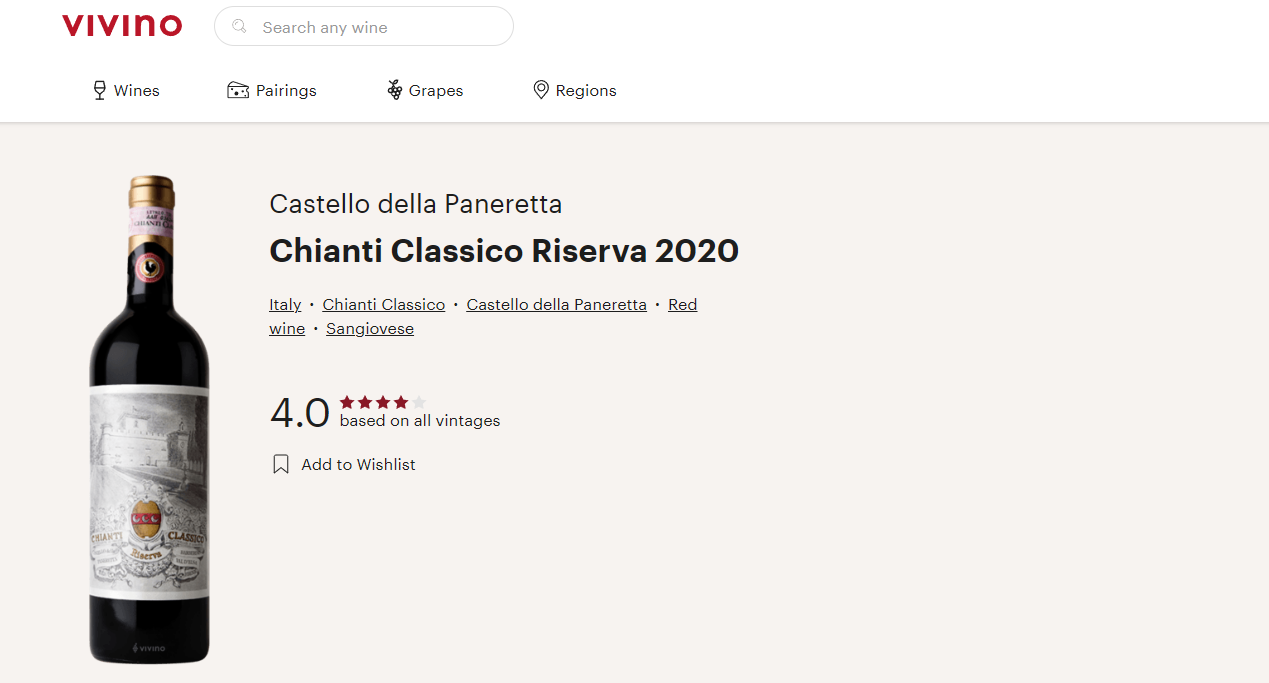Click the search magnifier icon

[x=239, y=27]
